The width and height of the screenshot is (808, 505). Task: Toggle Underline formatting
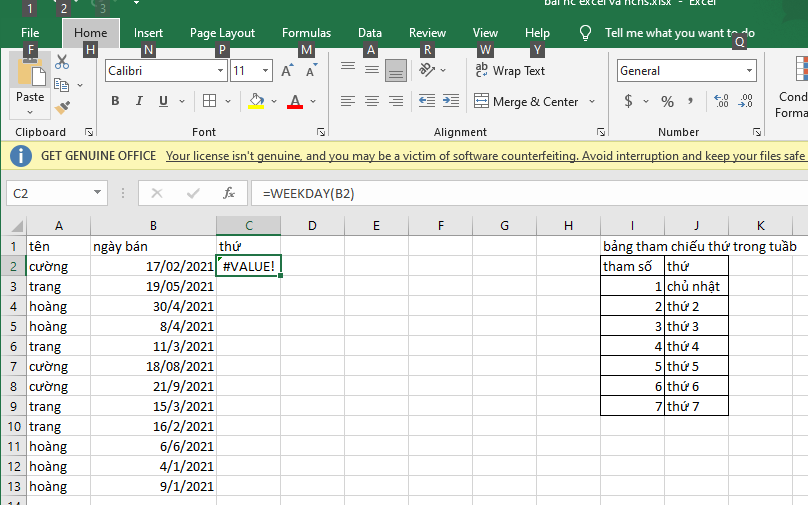click(x=163, y=101)
